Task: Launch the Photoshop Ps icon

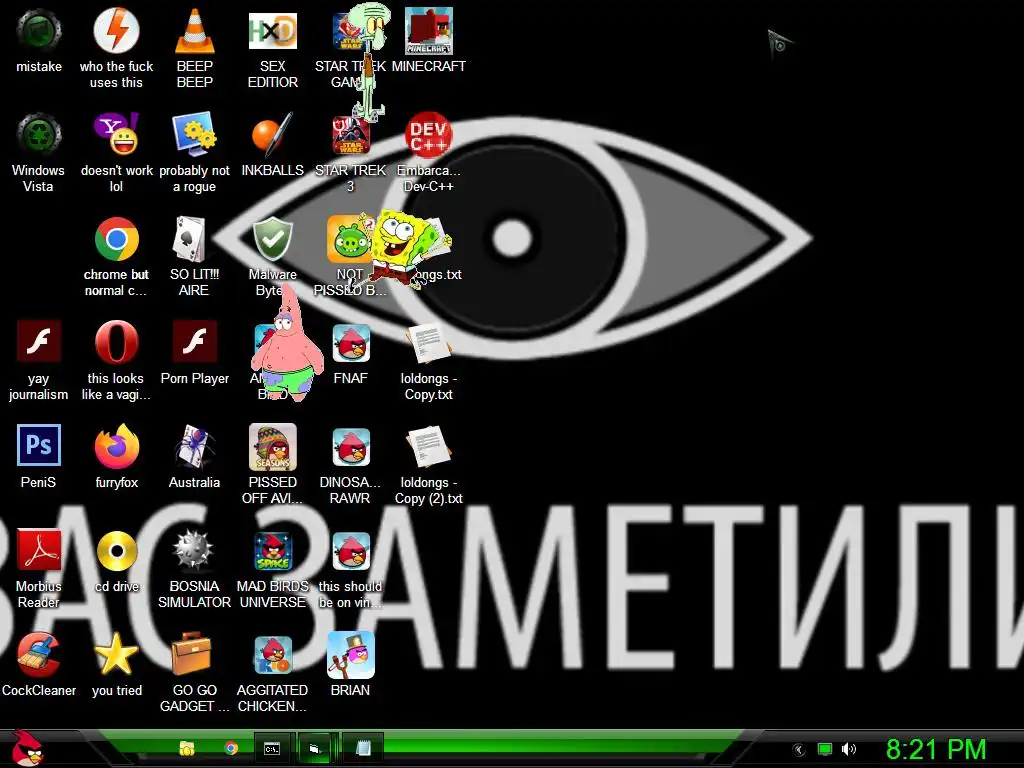Action: pos(39,445)
